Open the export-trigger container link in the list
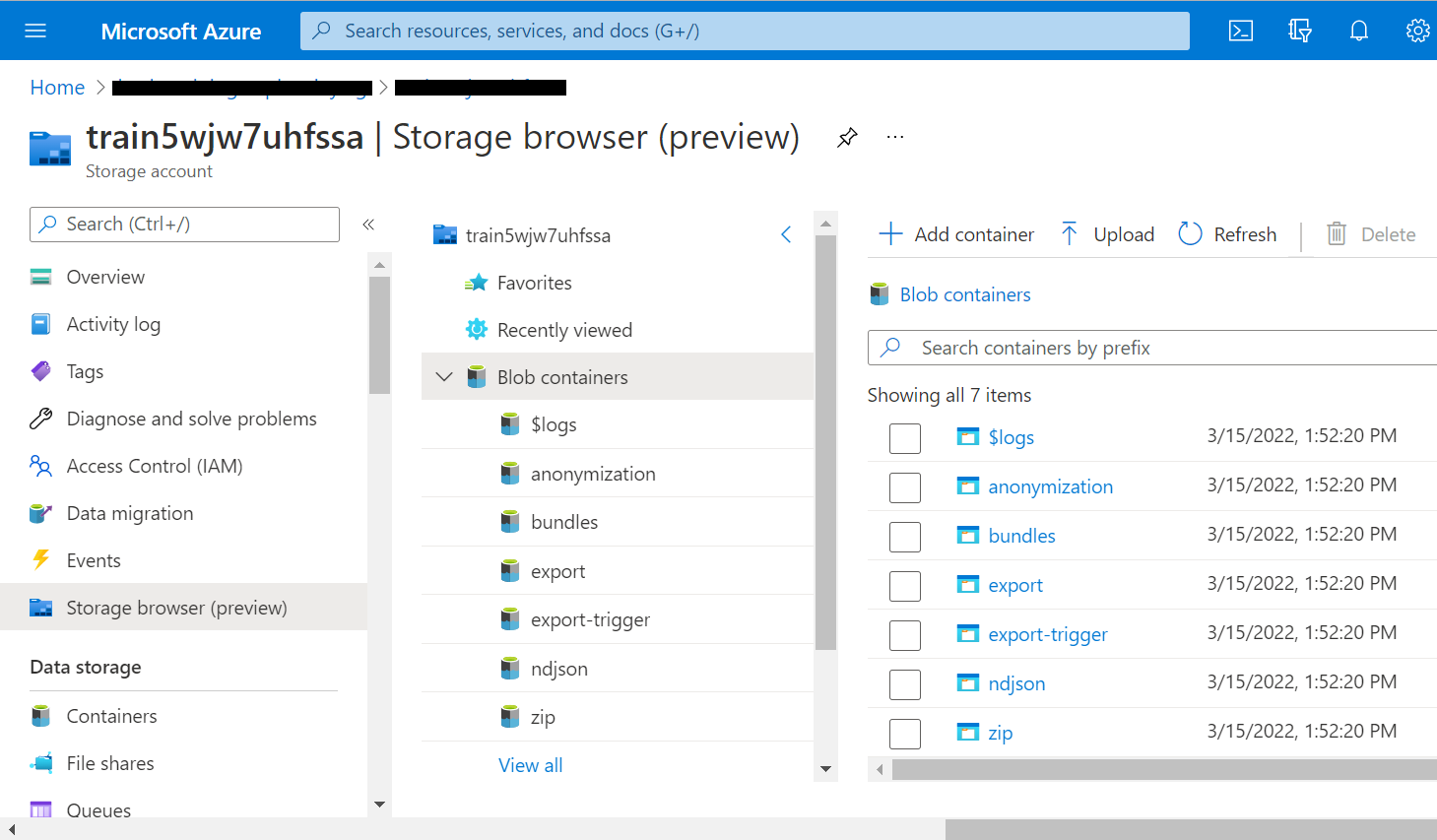This screenshot has height=840, width=1437. (x=1048, y=634)
